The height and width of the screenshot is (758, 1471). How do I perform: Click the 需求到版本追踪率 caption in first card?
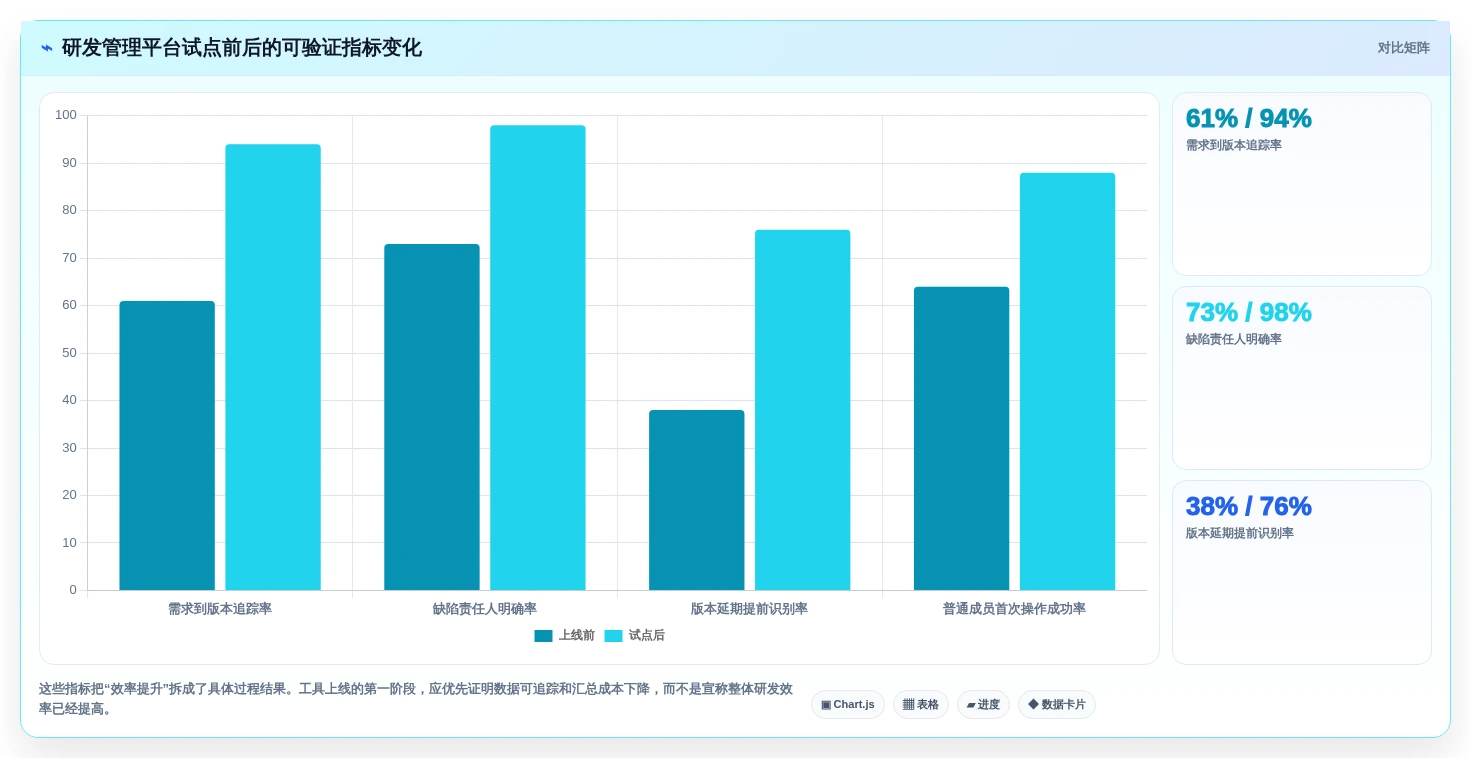(x=1234, y=145)
